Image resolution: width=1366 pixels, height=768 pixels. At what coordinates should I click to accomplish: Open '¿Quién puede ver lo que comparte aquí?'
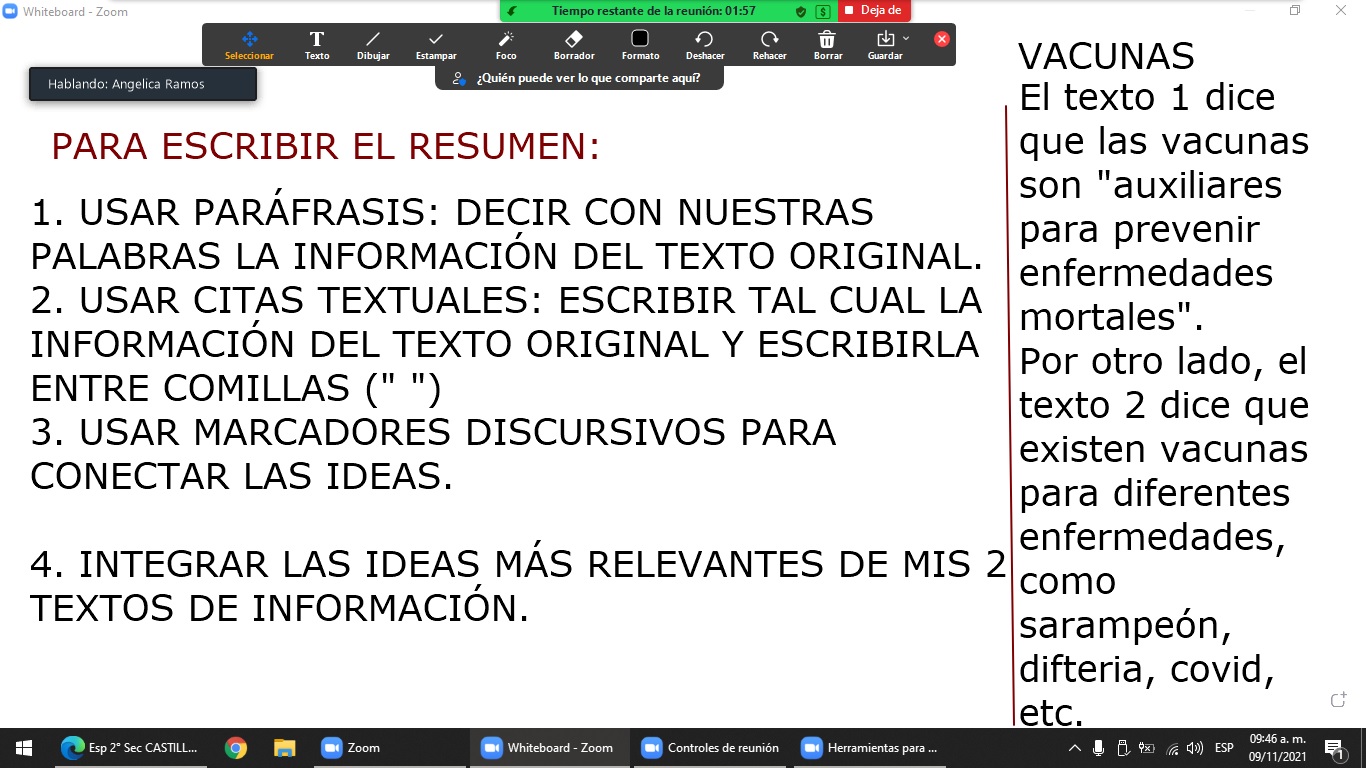[x=579, y=78]
